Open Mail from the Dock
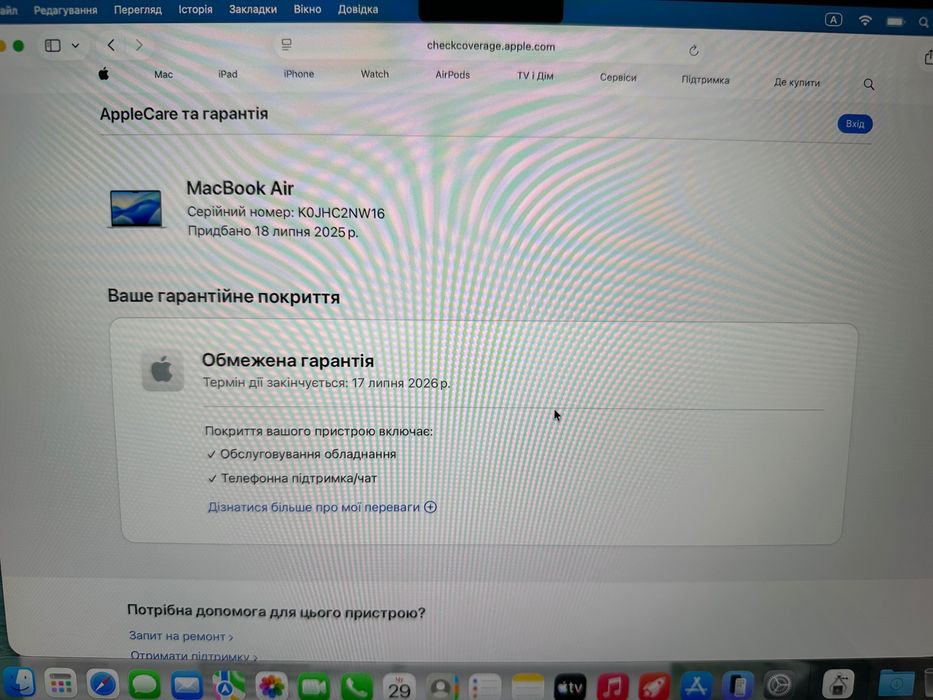This screenshot has height=700, width=933. pos(187,685)
